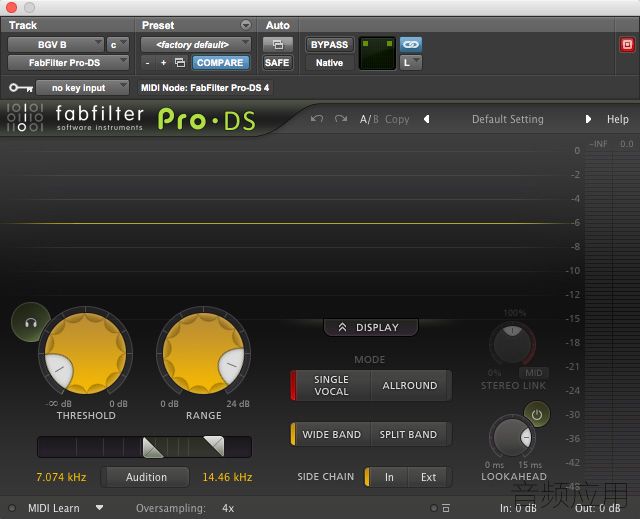Click the 14.46 kHz frequency value
The height and width of the screenshot is (519, 640).
227,477
